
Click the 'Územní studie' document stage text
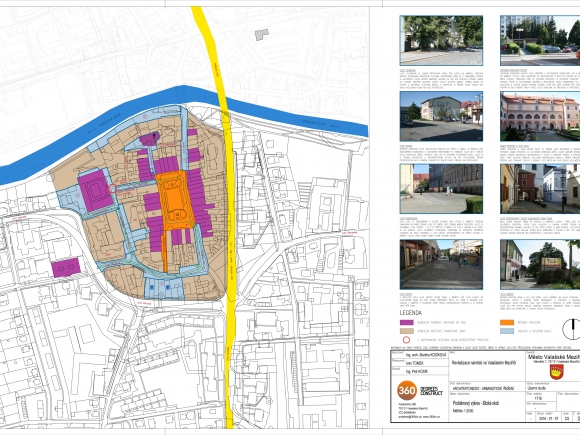point(537,388)
